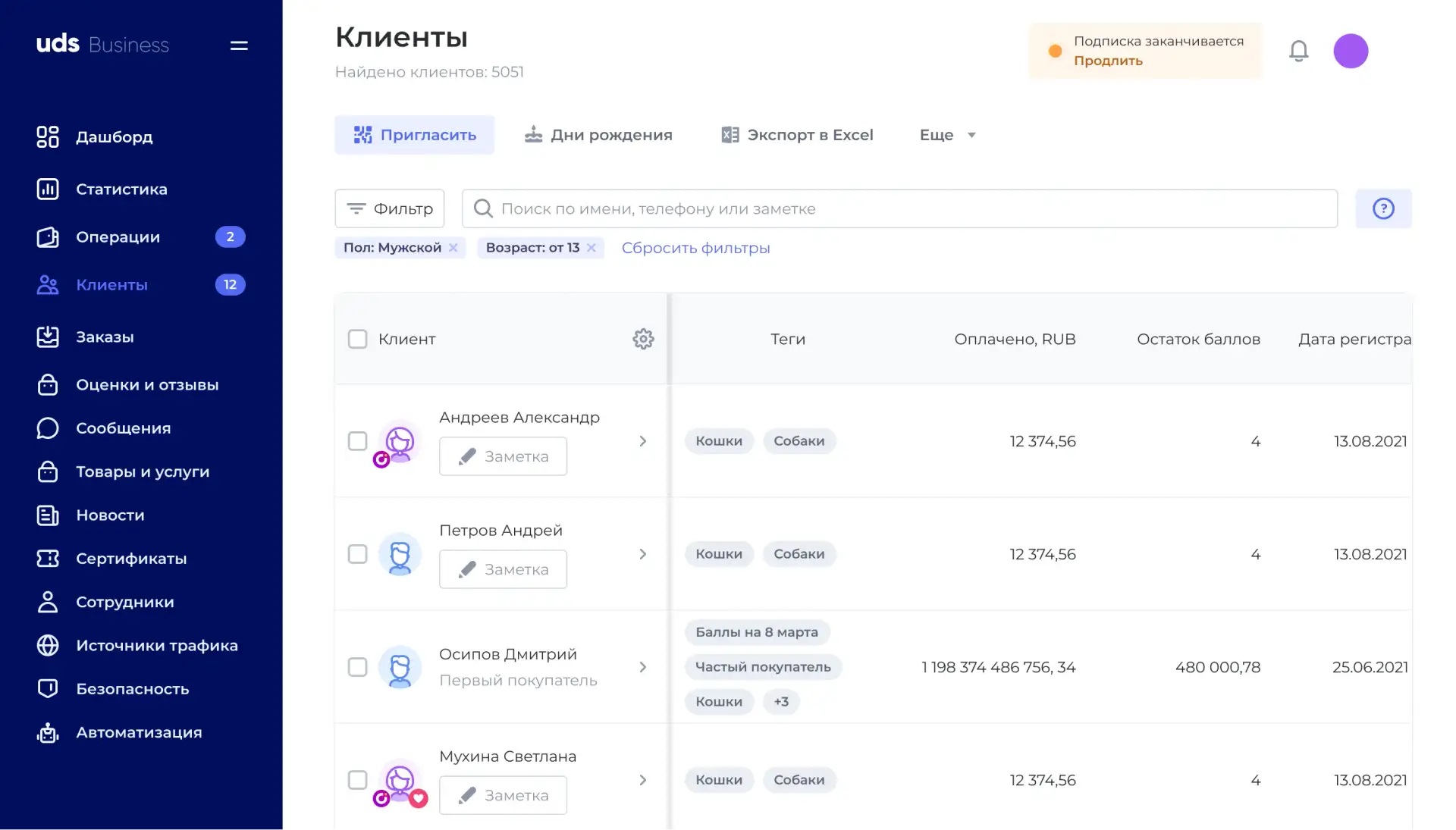The width and height of the screenshot is (1456, 830).
Task: Expand Осипов Дмитрий row chevron
Action: (x=643, y=667)
